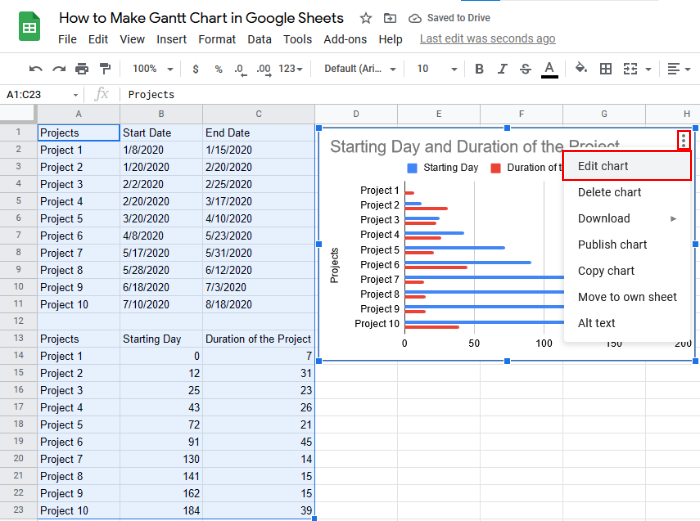Click Duration red legend swatch
700x521 pixels.
(x=496, y=168)
